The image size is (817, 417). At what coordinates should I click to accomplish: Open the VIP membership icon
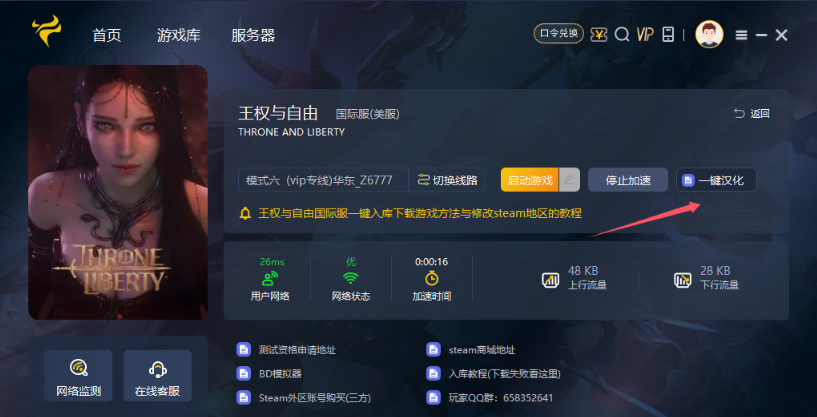coord(645,35)
